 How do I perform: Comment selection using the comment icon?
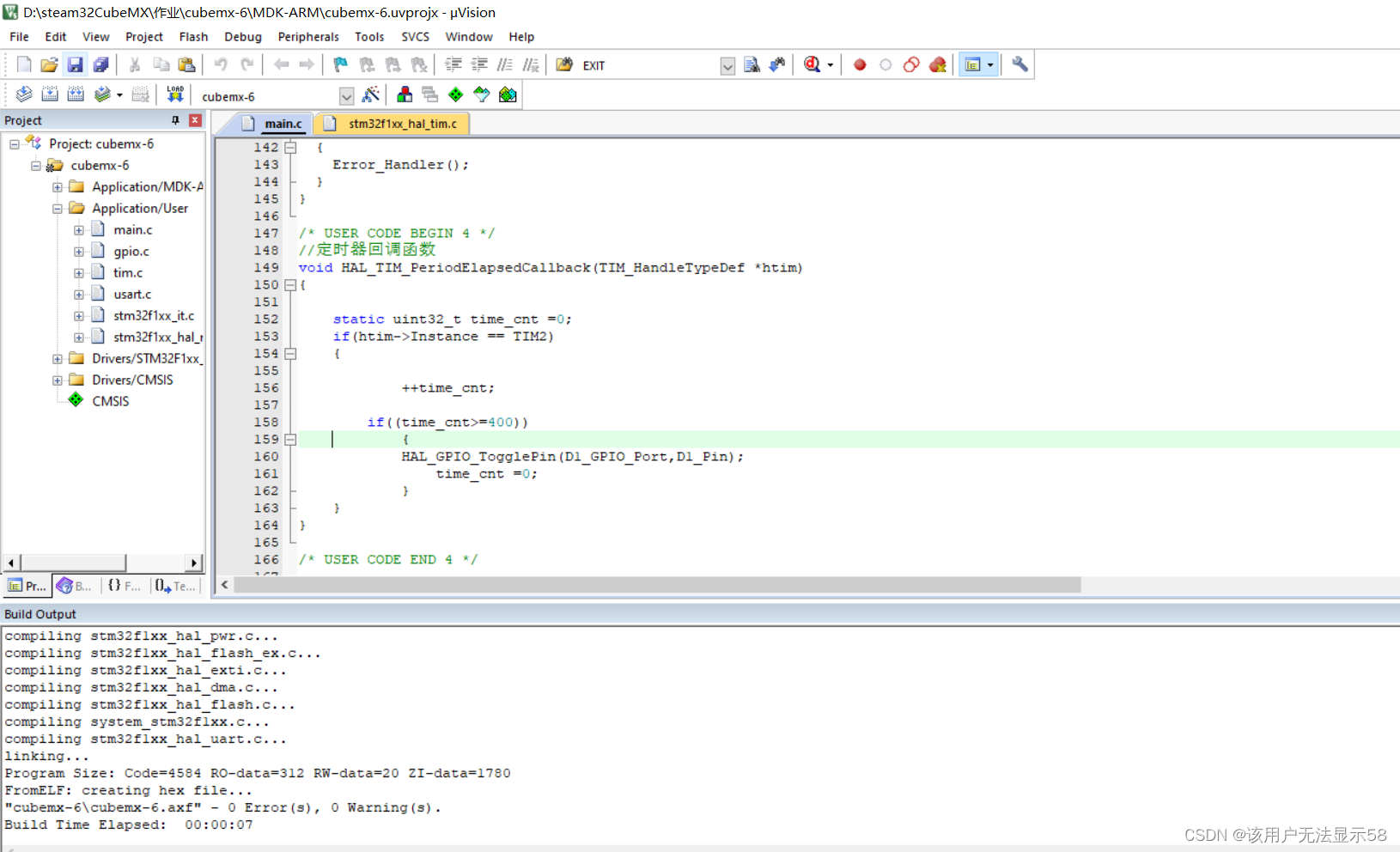(x=505, y=64)
